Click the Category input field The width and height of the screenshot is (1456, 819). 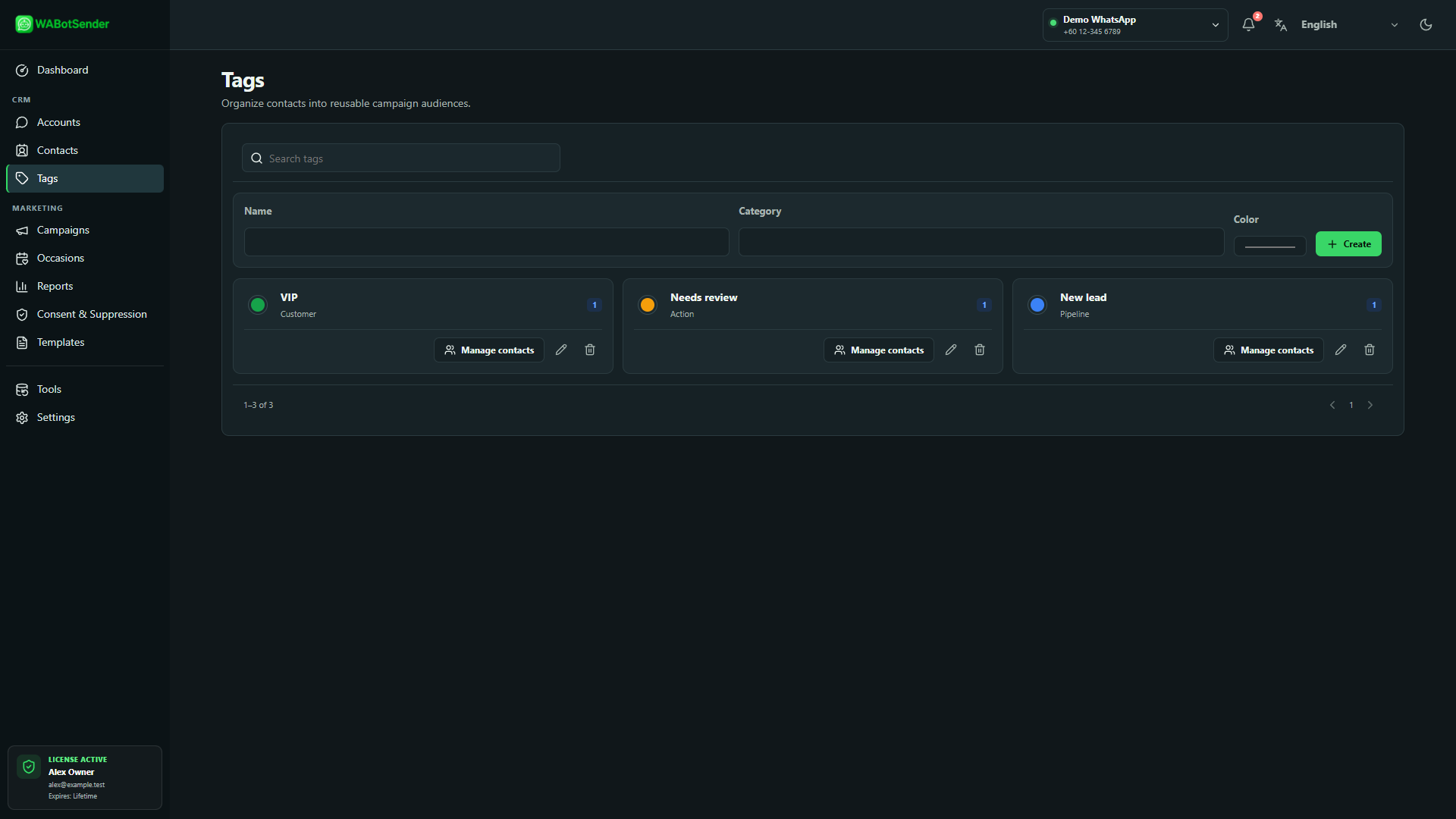tap(981, 242)
